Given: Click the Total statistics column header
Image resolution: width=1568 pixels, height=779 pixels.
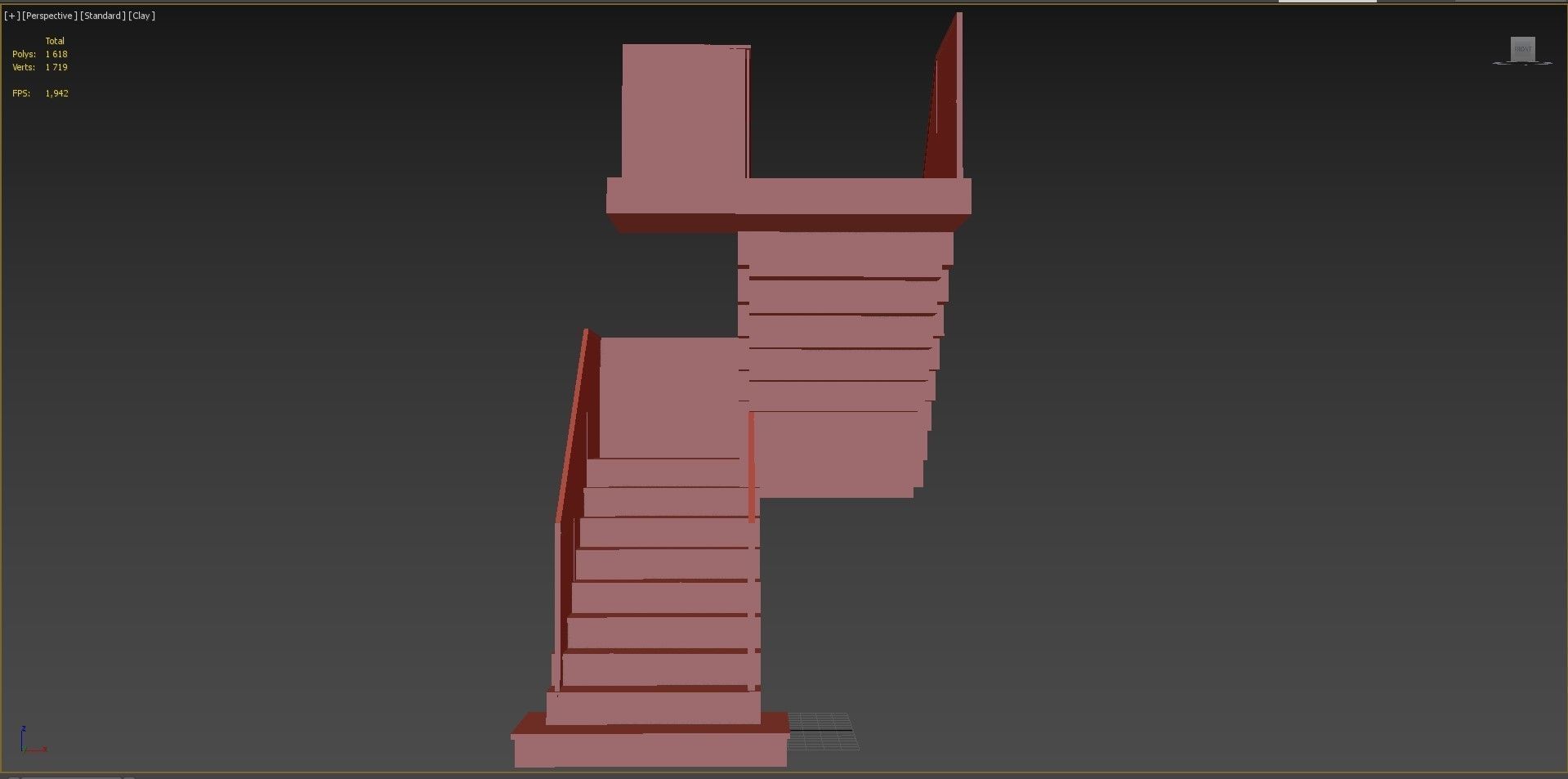Looking at the screenshot, I should [x=55, y=41].
